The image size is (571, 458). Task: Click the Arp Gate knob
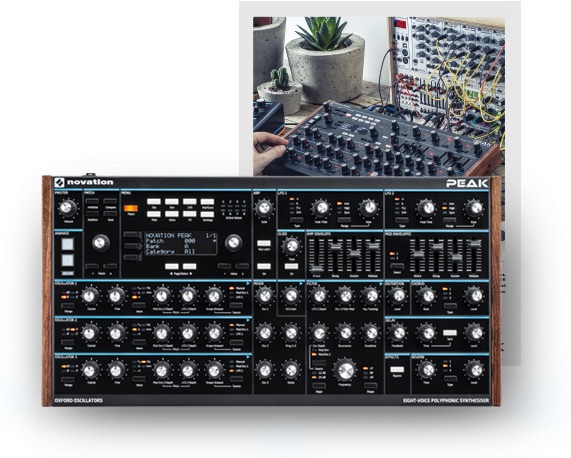pos(264,209)
